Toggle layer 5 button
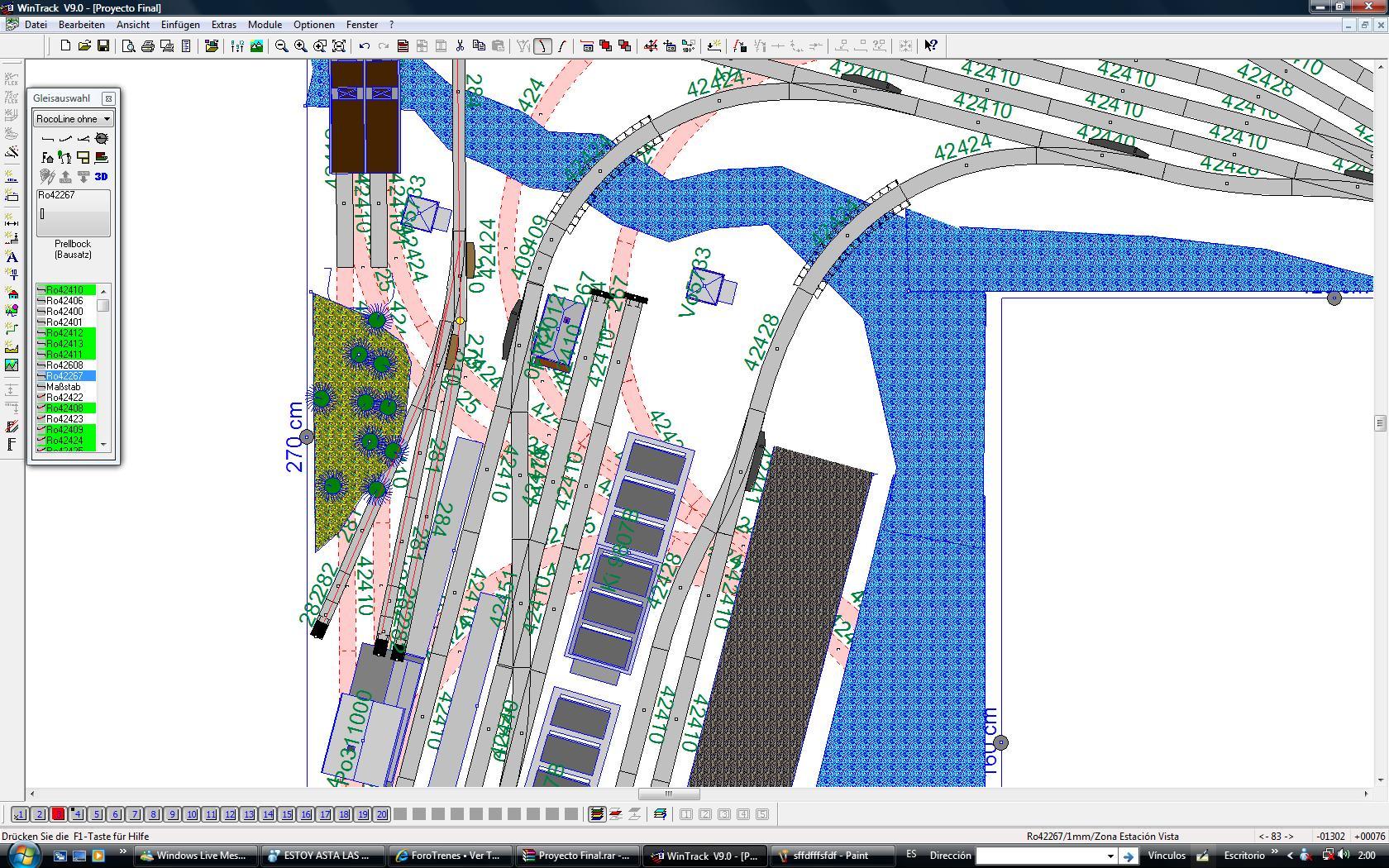Image resolution: width=1389 pixels, height=868 pixels. 96,814
